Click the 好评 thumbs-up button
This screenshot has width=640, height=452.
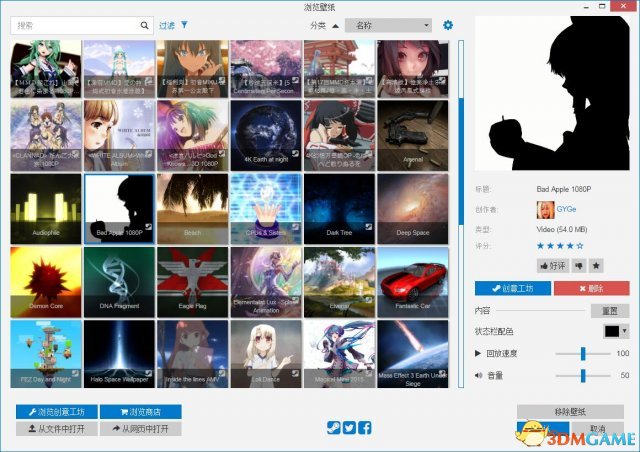coord(552,265)
